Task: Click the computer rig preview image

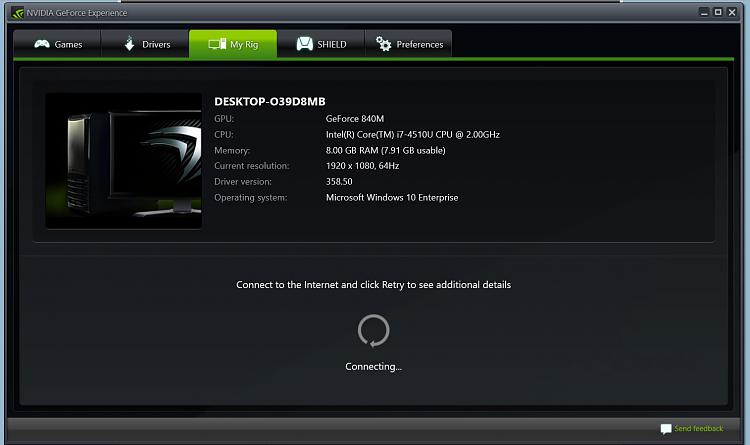Action: pyautogui.click(x=123, y=161)
